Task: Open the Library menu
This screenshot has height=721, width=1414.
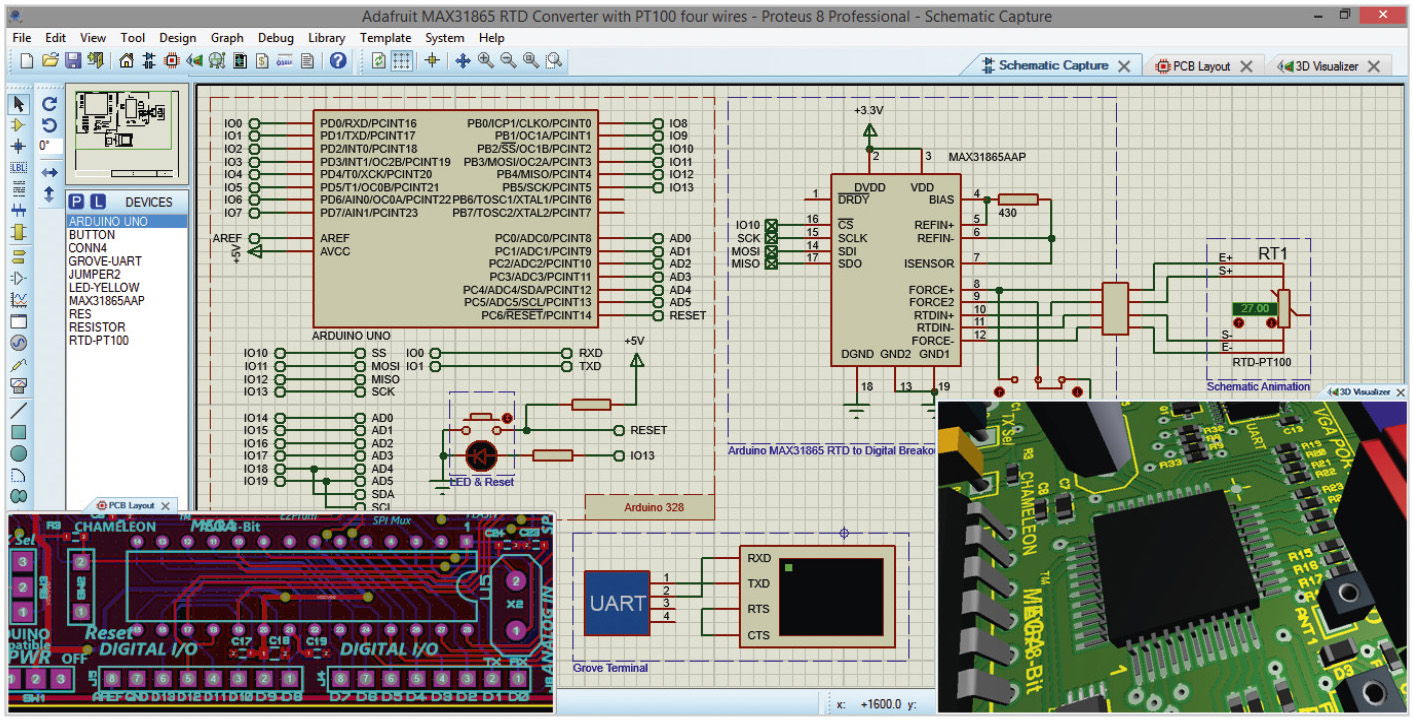Action: click(327, 38)
